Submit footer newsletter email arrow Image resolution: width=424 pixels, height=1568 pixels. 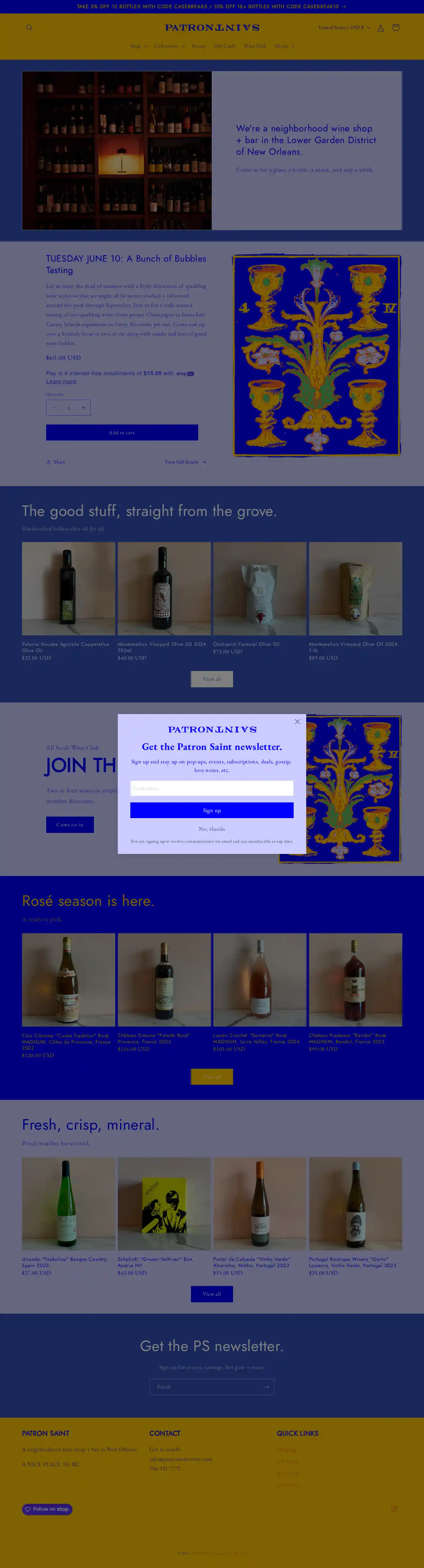266,1387
